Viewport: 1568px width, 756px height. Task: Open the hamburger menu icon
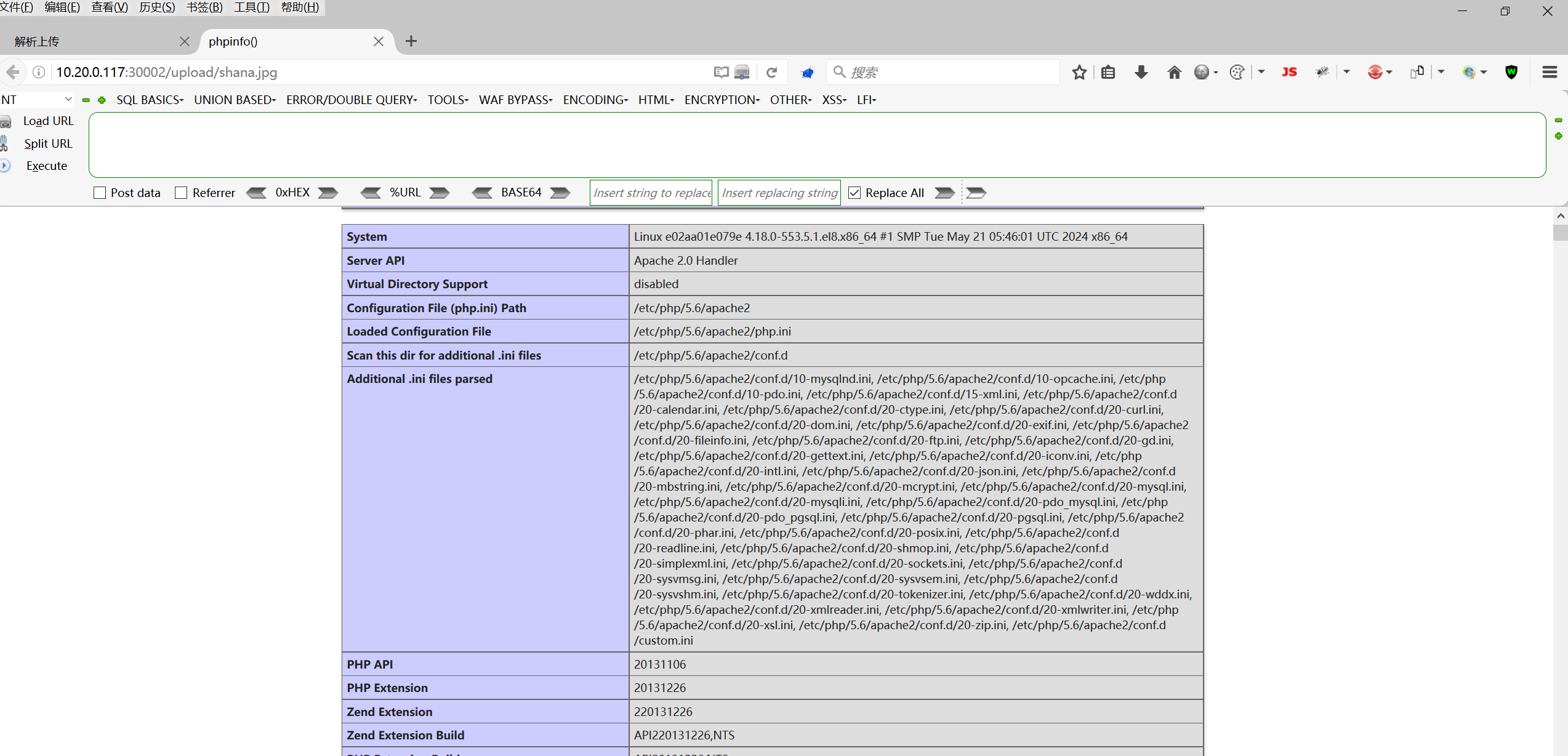pos(1550,73)
